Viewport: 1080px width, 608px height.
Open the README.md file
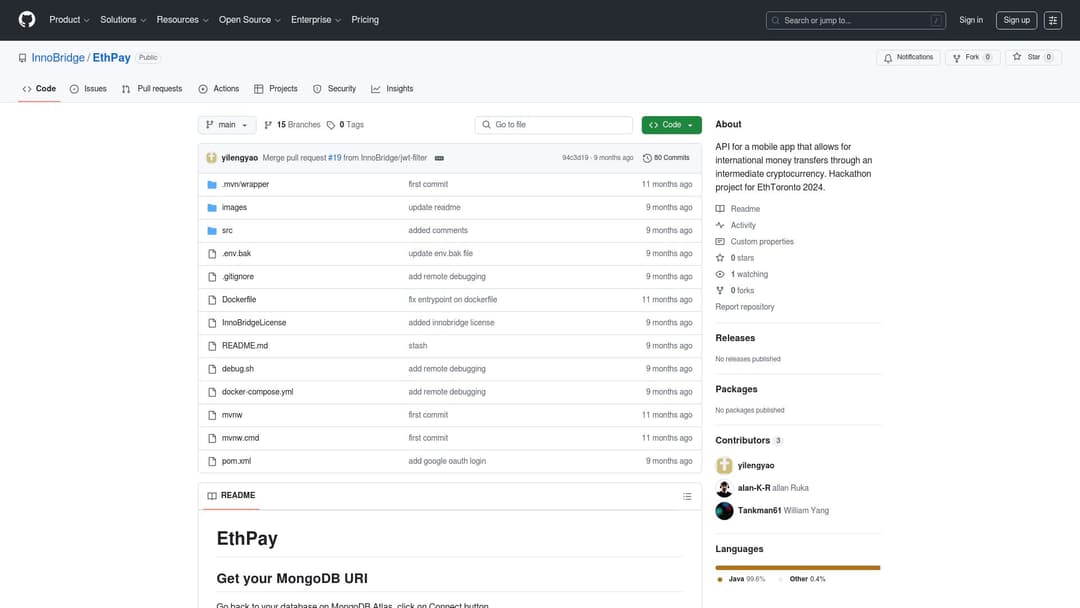(x=245, y=346)
